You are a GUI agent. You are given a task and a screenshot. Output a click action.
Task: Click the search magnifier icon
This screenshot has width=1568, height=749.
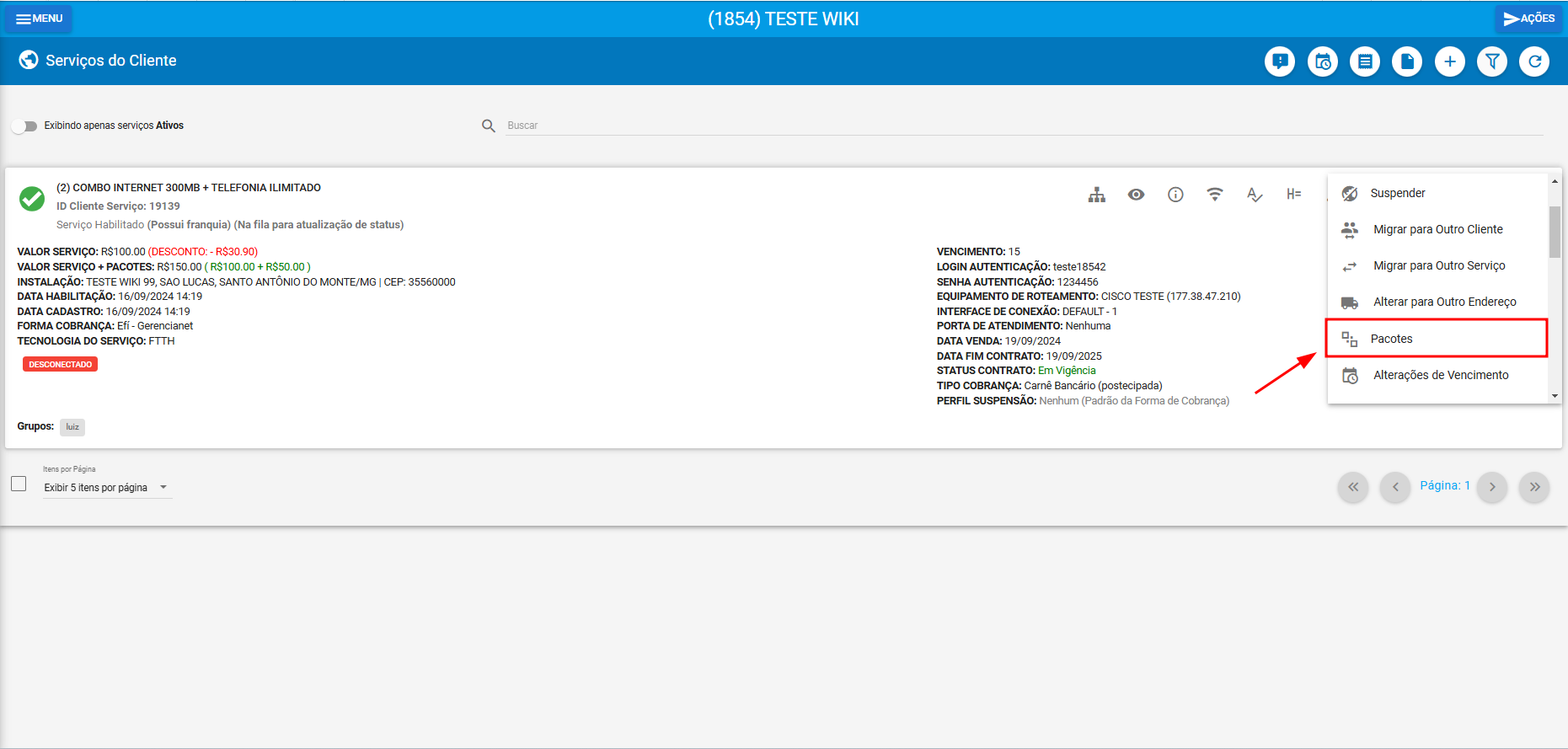(489, 126)
